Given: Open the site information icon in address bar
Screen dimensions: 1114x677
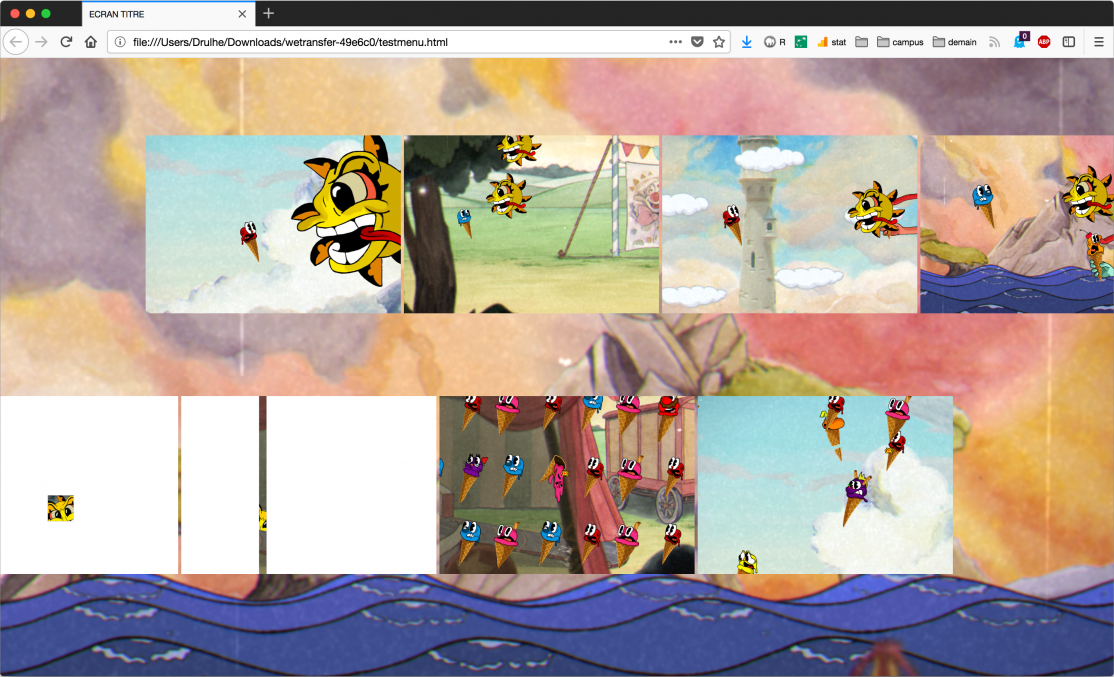Looking at the screenshot, I should pos(120,42).
